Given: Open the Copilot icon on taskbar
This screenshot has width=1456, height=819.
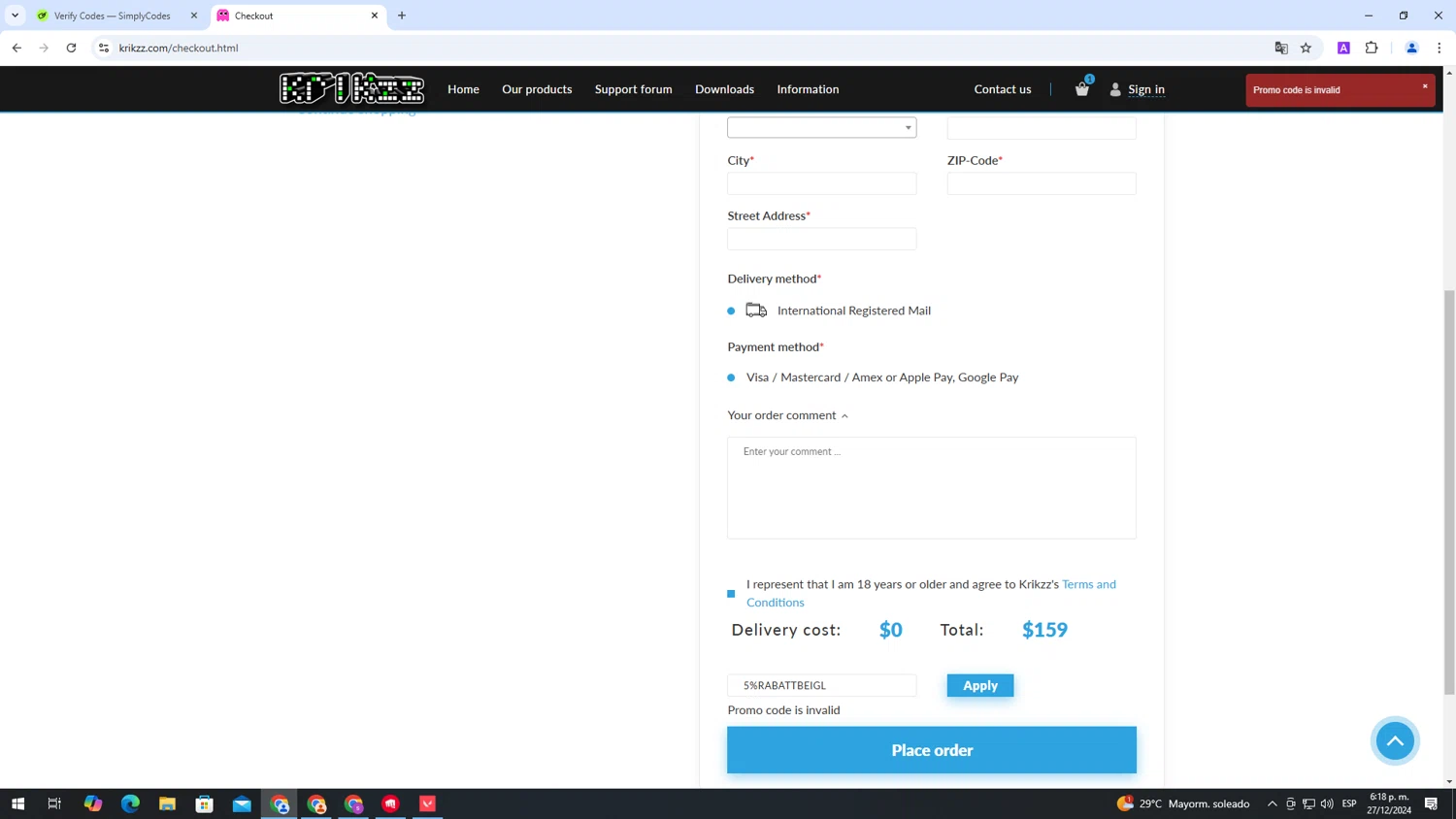Looking at the screenshot, I should [93, 803].
